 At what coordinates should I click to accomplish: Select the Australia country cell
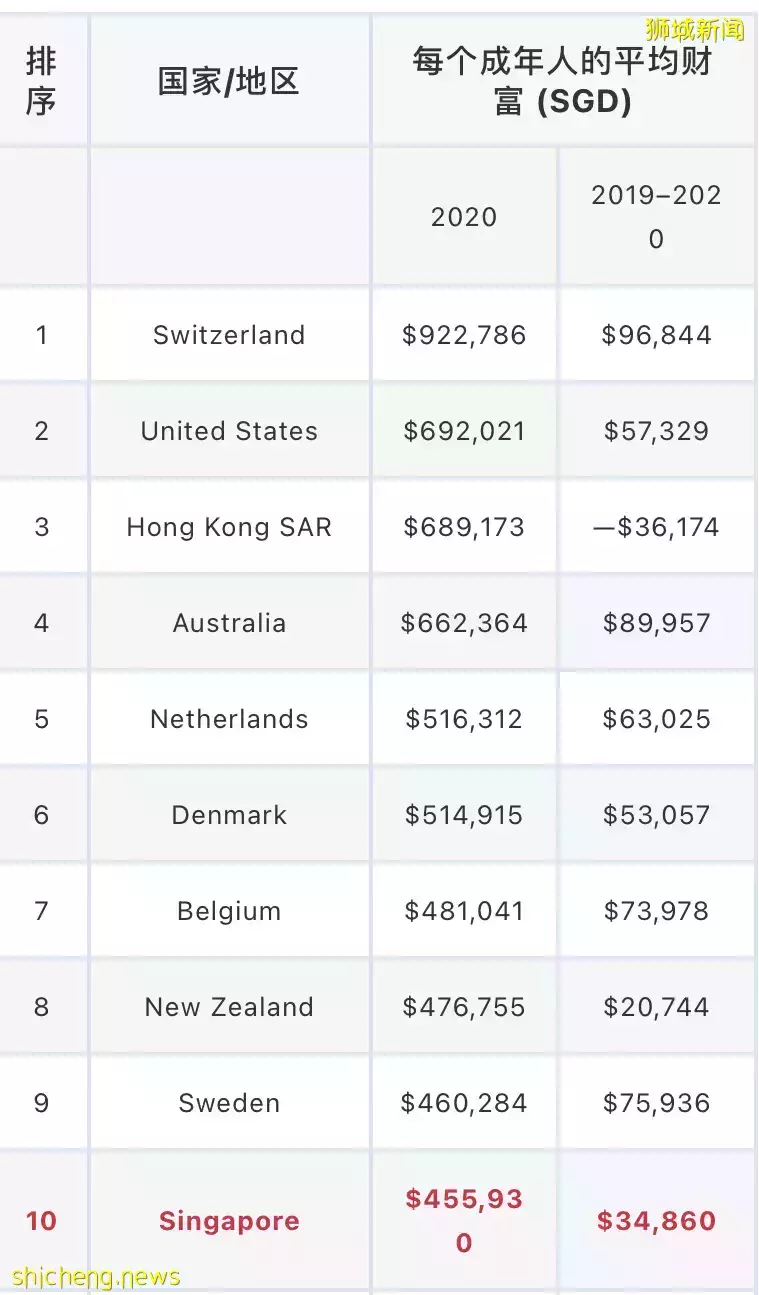(x=229, y=623)
